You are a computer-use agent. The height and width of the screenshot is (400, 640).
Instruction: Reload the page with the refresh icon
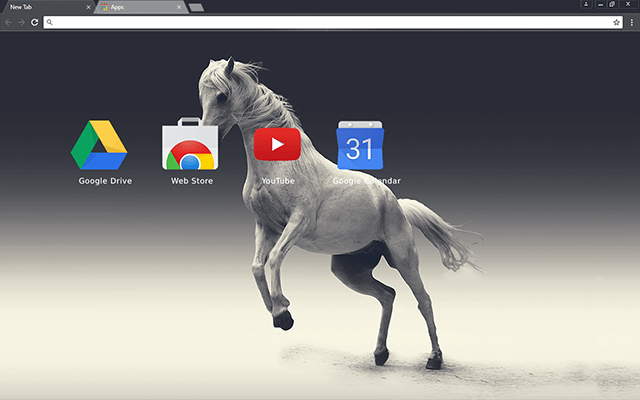point(35,22)
